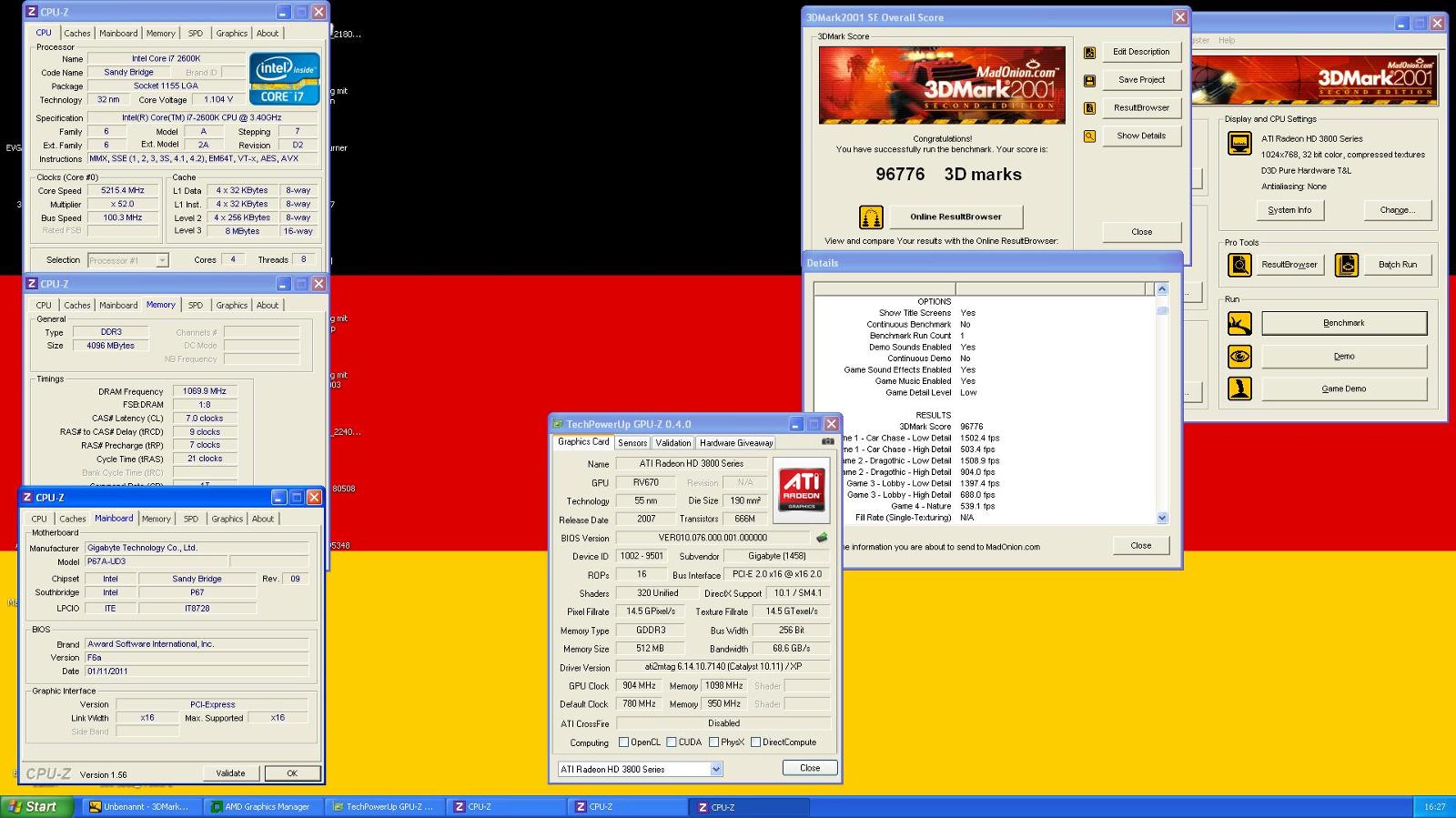Open the Unbenannt - 3DMark taskbar item
1456x818 pixels.
(140, 806)
